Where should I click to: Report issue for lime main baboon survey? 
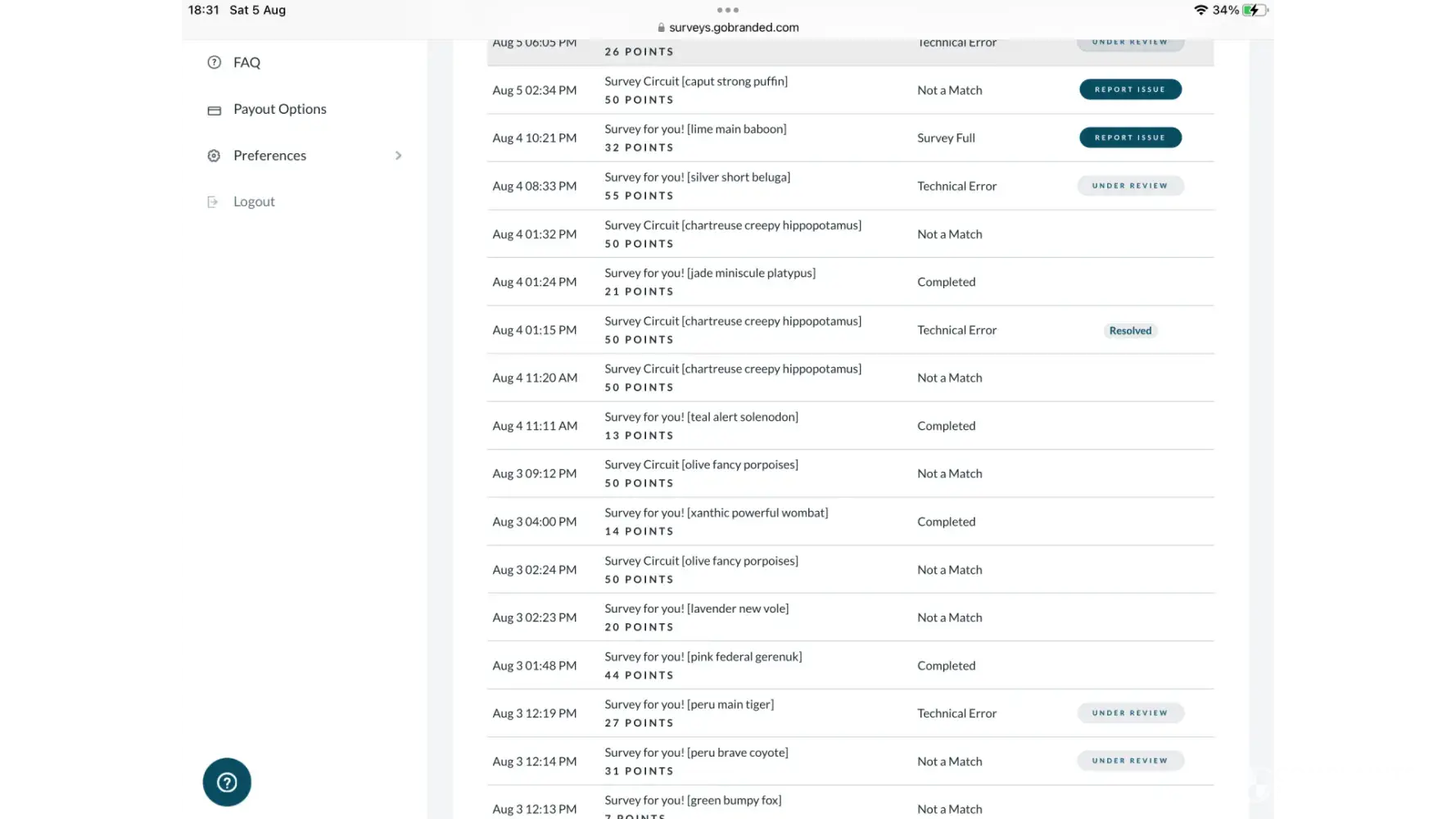[1130, 138]
